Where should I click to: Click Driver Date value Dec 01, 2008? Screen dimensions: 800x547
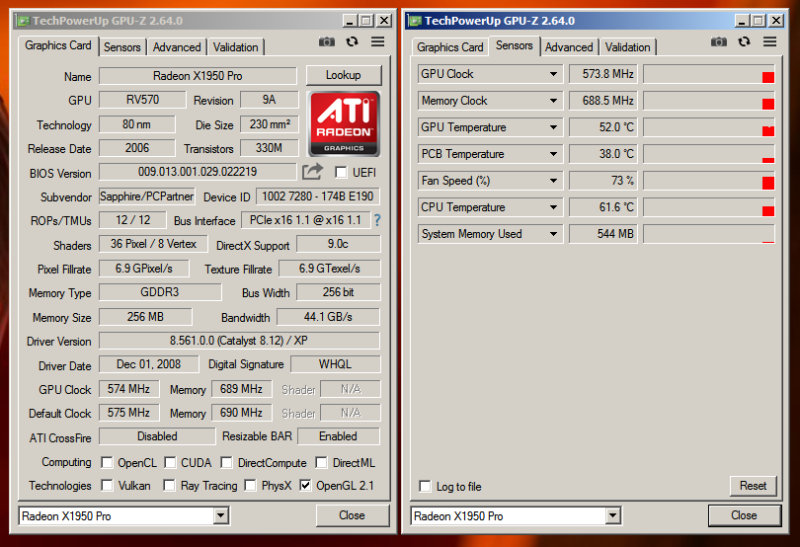pos(148,364)
